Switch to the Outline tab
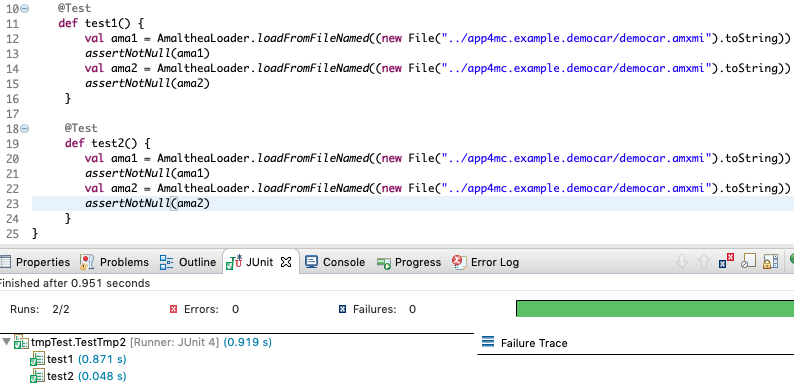This screenshot has width=794, height=388. (x=188, y=262)
